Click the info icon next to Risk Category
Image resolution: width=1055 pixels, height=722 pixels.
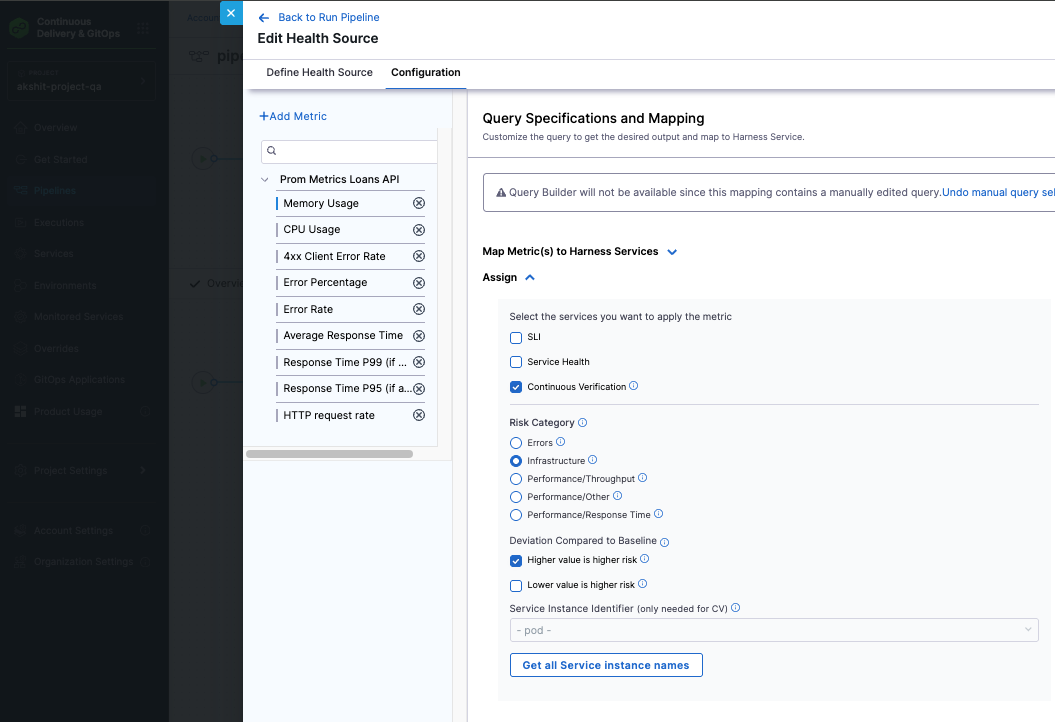click(x=583, y=423)
